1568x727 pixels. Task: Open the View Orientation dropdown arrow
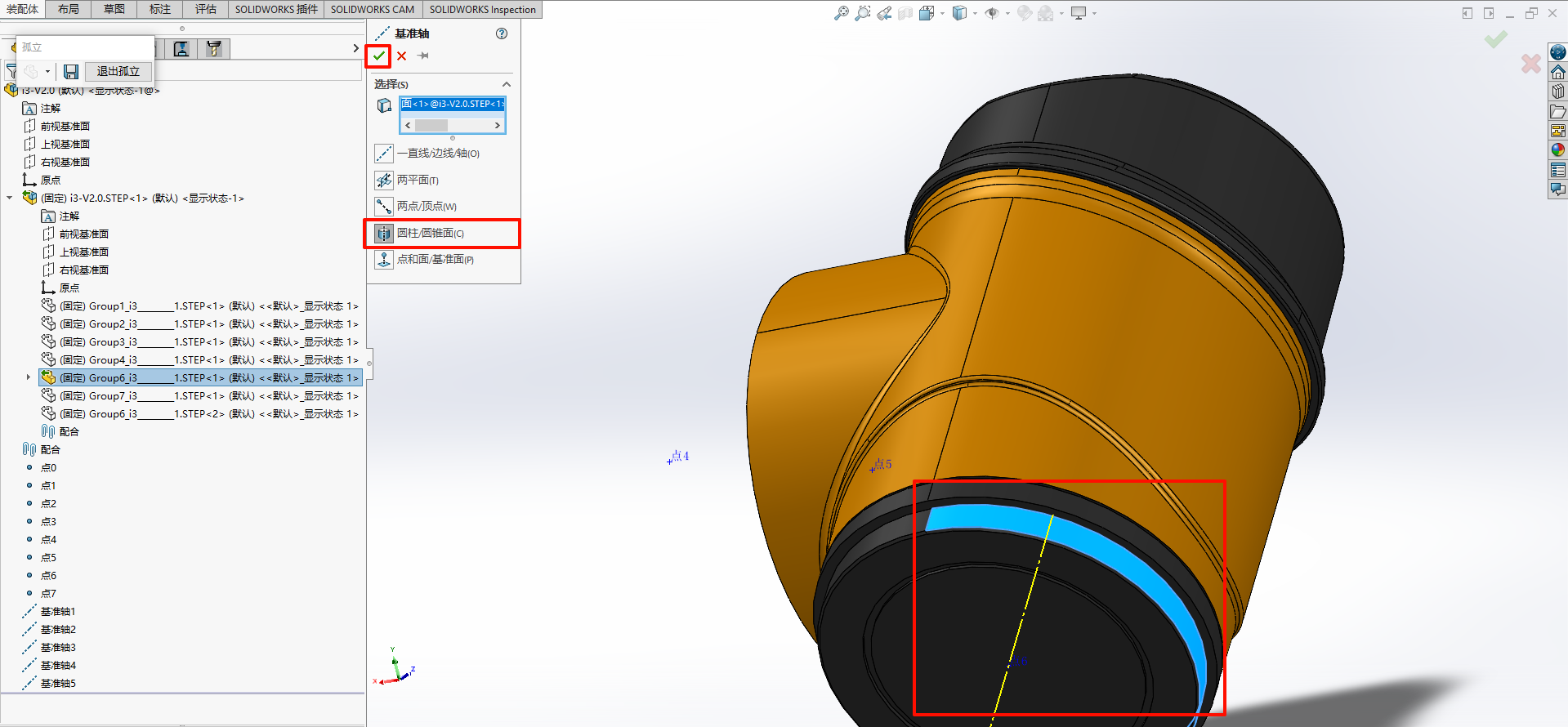pyautogui.click(x=942, y=13)
